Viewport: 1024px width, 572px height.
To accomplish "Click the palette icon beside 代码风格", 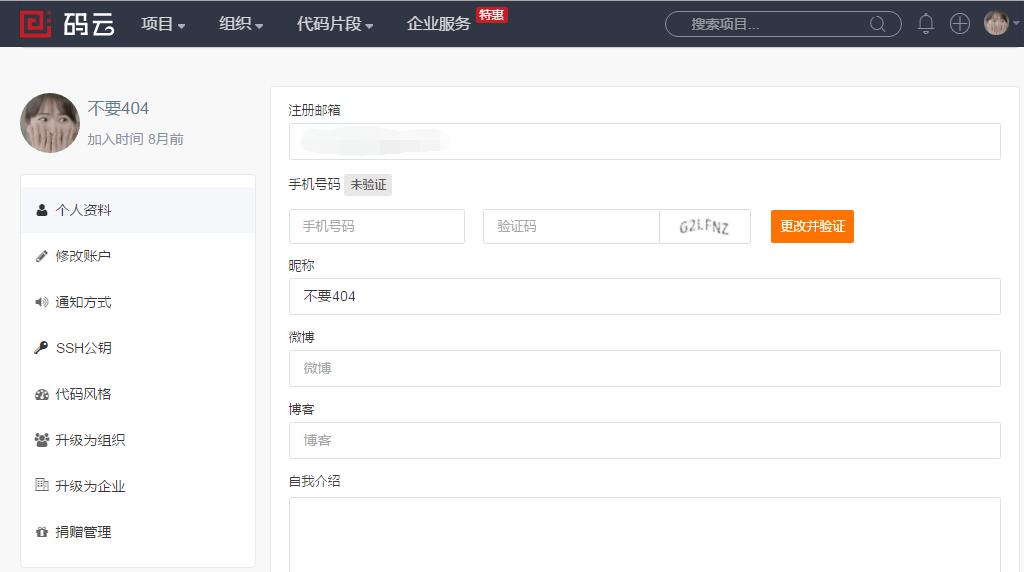I will click(42, 394).
